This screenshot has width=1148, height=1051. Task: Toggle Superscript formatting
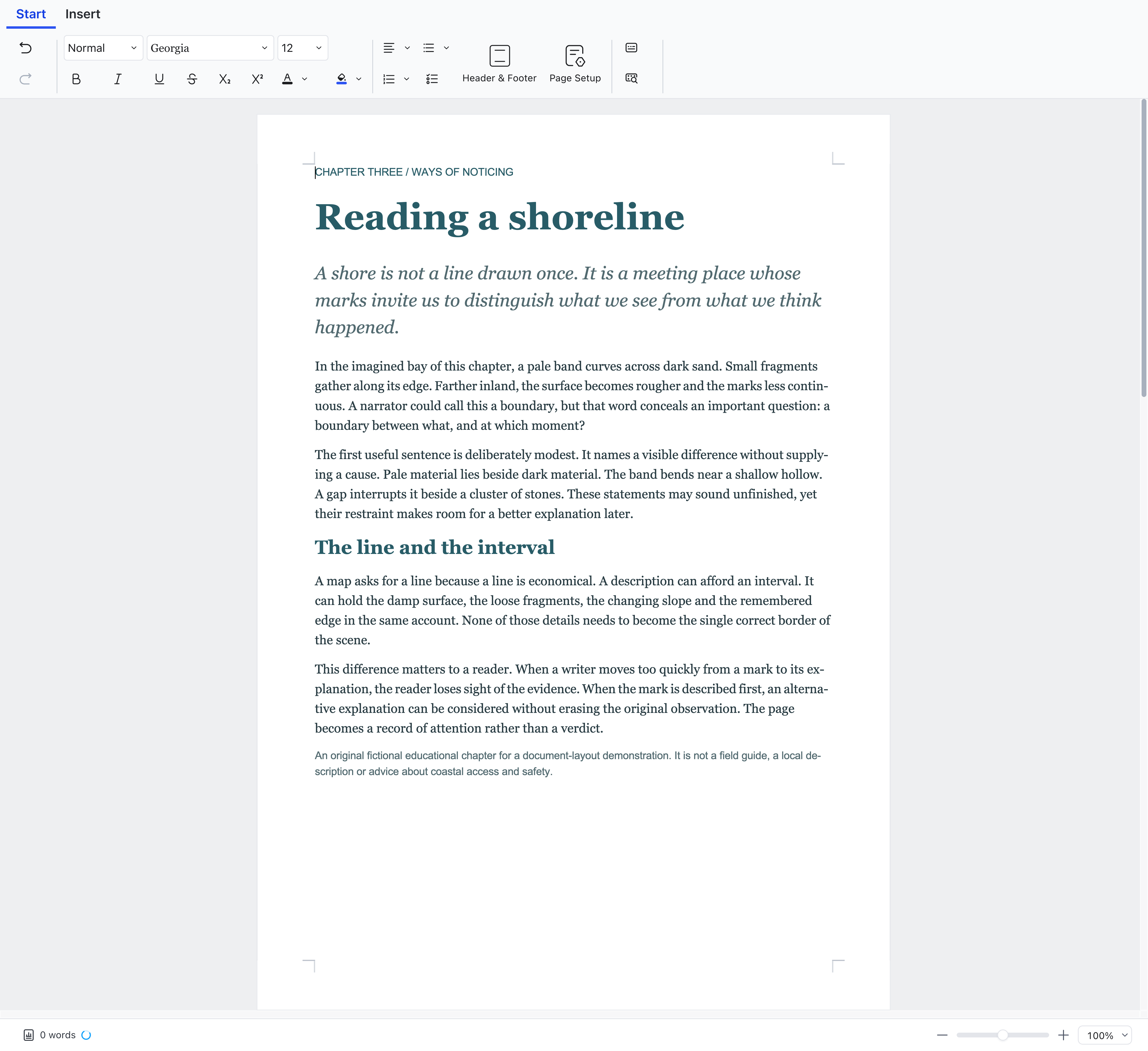click(258, 79)
